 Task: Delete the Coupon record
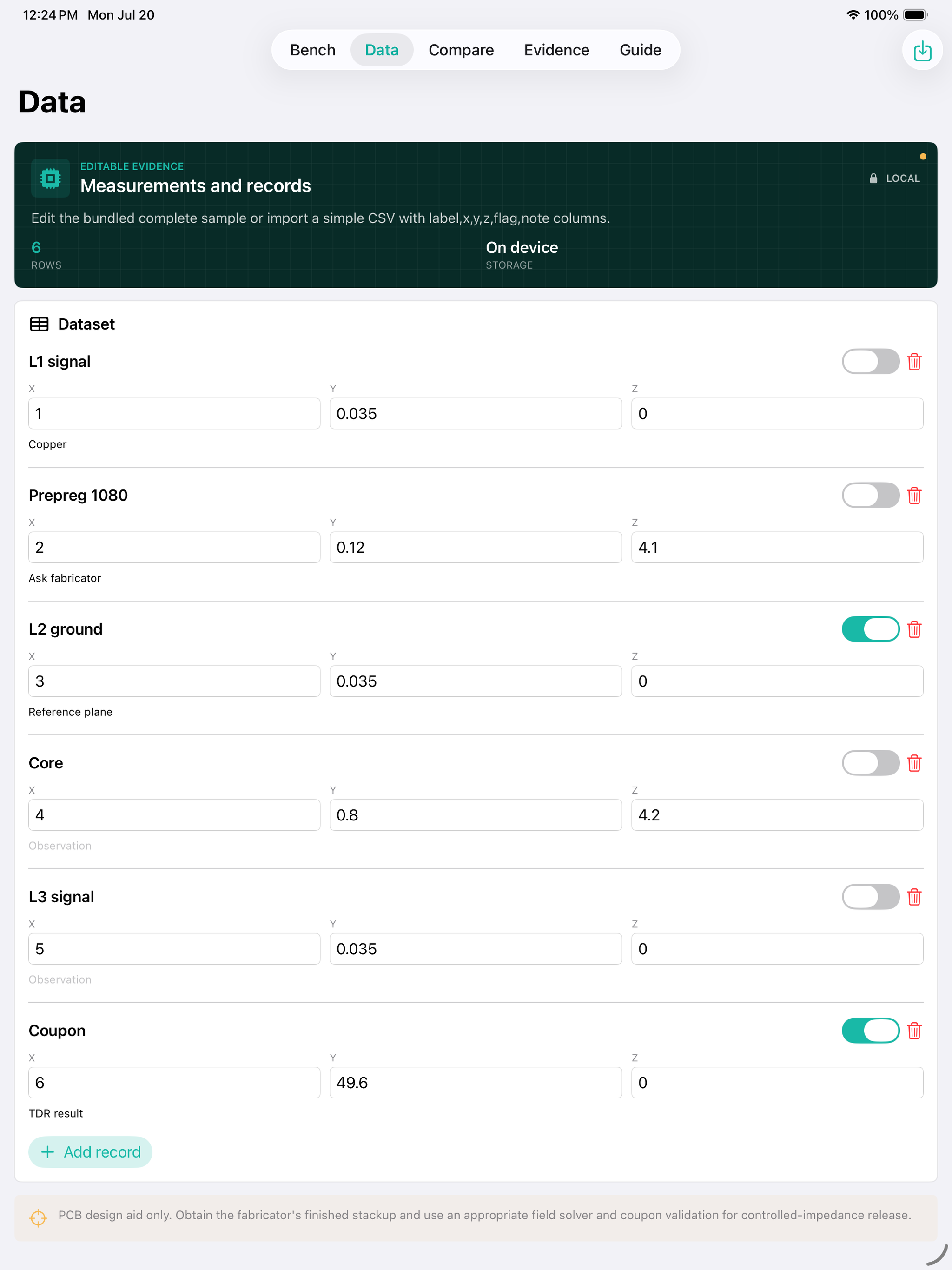coord(914,1031)
